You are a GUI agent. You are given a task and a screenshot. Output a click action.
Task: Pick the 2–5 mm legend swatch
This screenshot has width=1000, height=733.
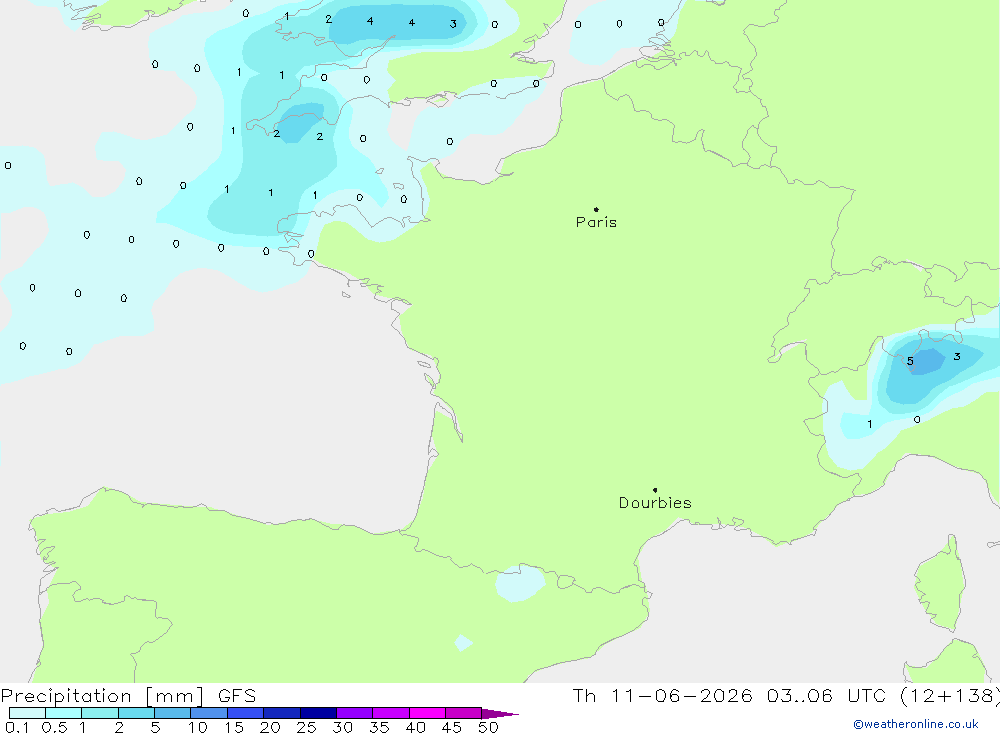pos(136,713)
